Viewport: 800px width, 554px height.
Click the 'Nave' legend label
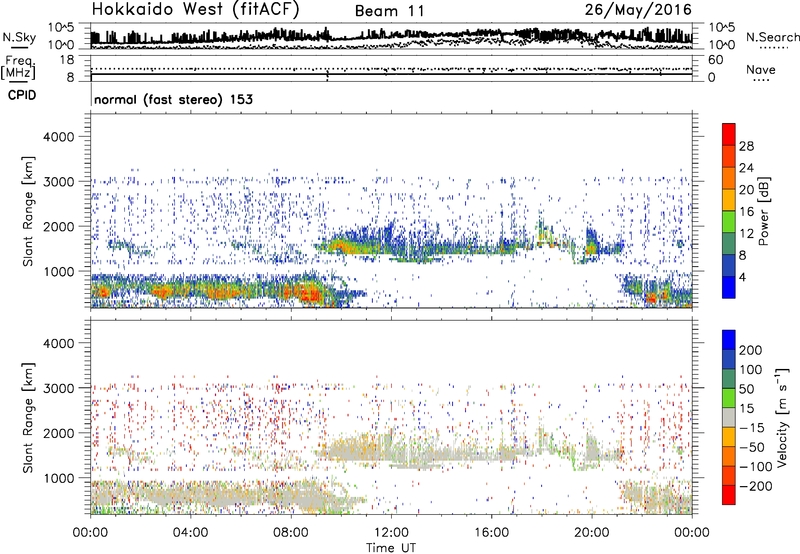pyautogui.click(x=761, y=69)
